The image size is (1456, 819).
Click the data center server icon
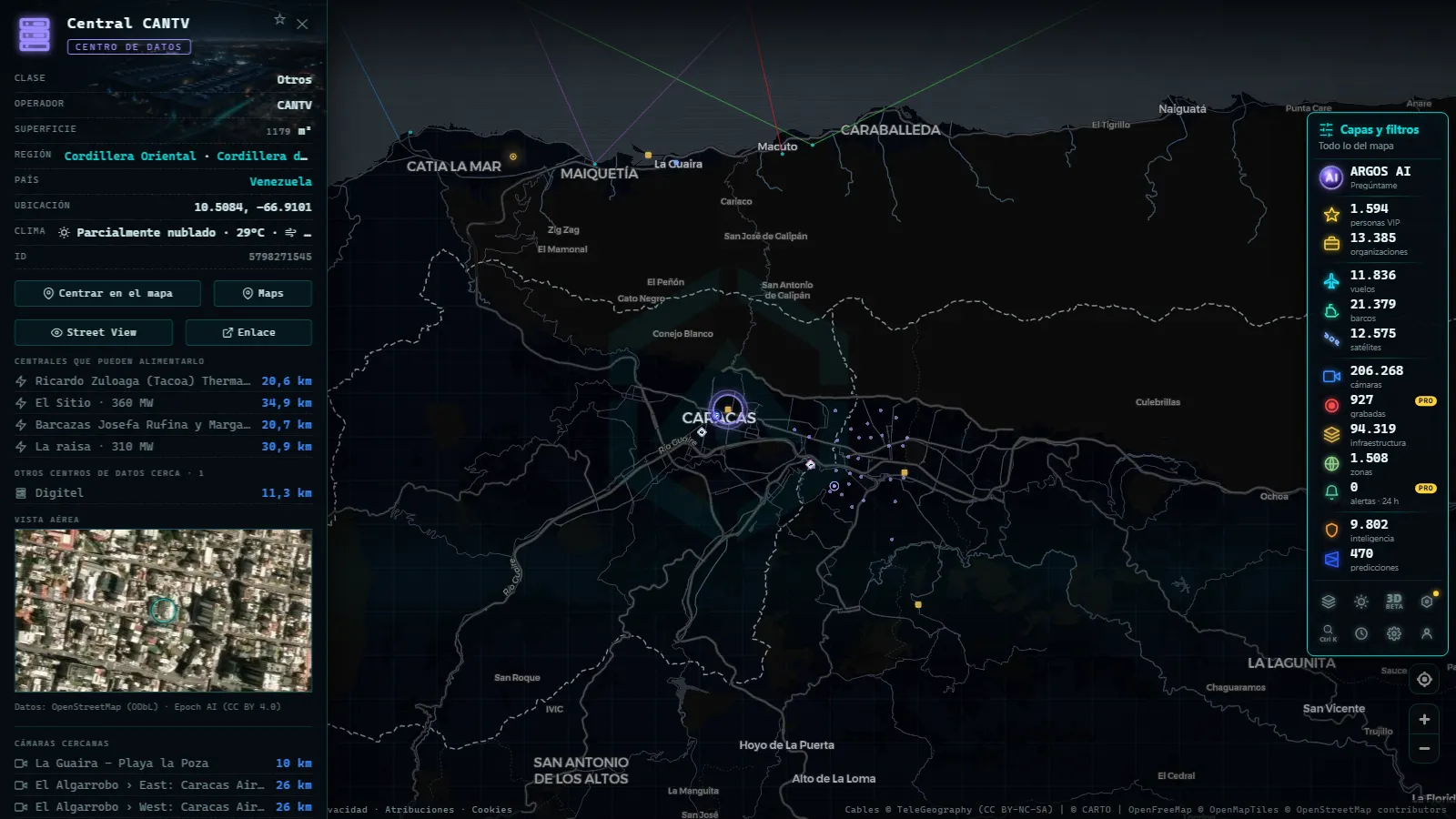(35, 34)
